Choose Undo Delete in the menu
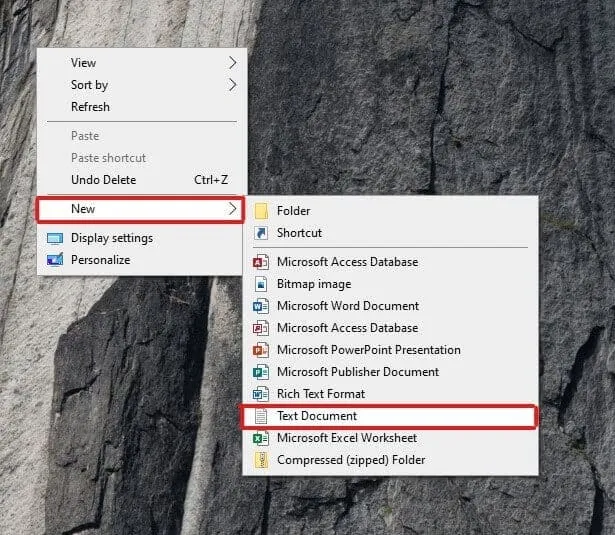Image resolution: width=615 pixels, height=535 pixels. coord(142,180)
